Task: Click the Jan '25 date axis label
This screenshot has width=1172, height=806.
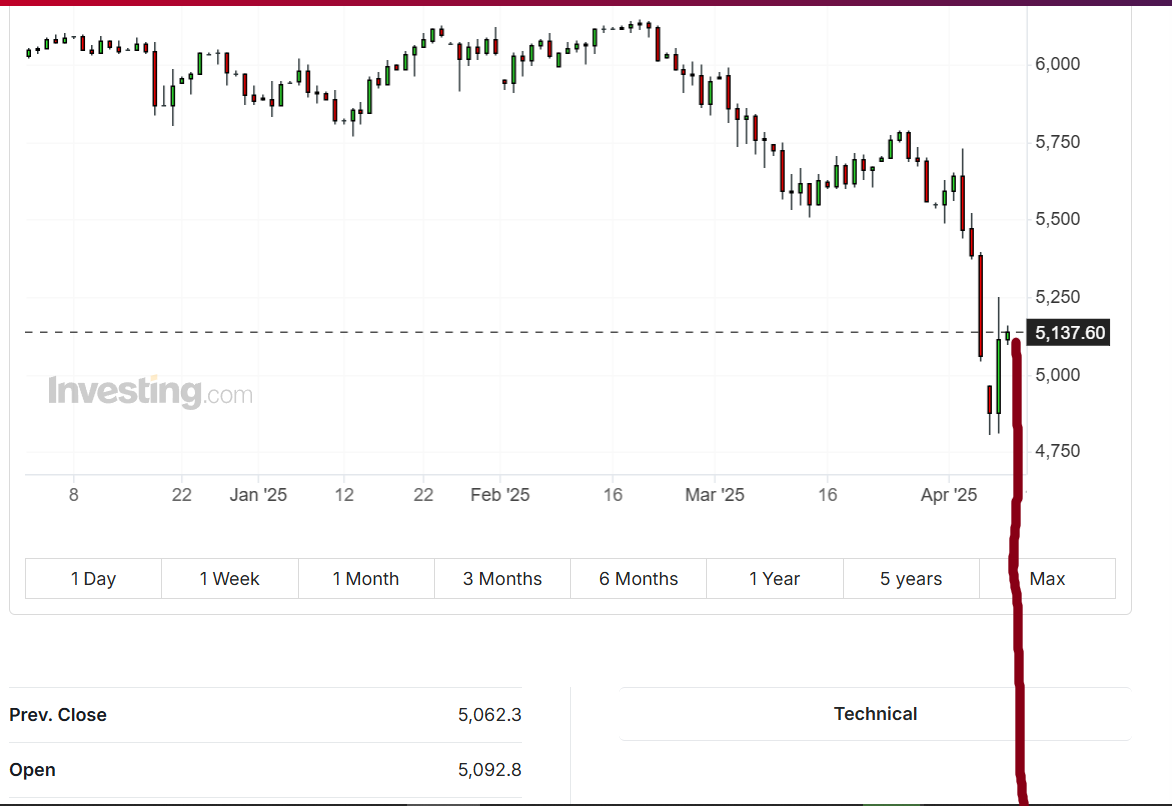Action: pos(258,495)
